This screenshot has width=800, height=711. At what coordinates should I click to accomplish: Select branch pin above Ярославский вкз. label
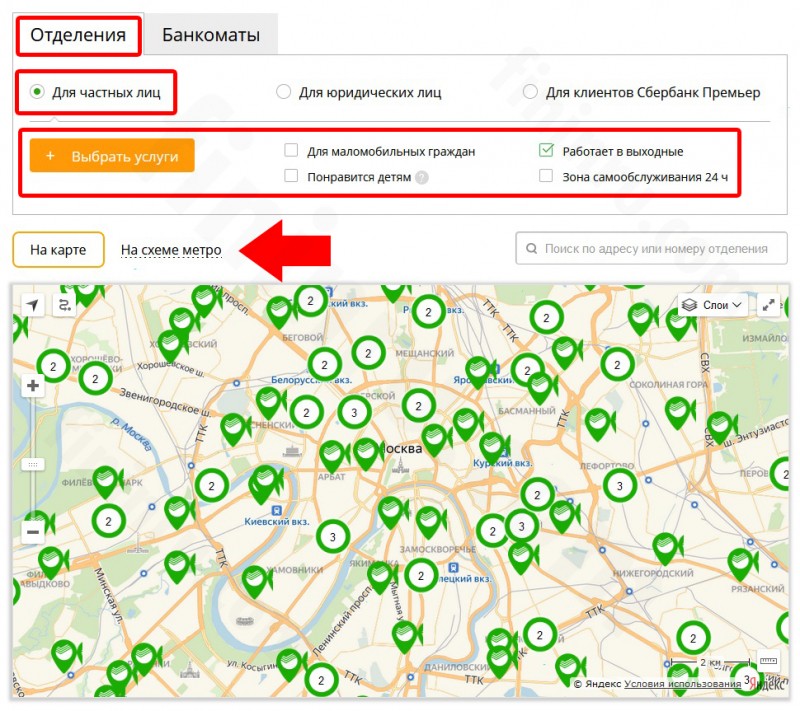point(479,371)
